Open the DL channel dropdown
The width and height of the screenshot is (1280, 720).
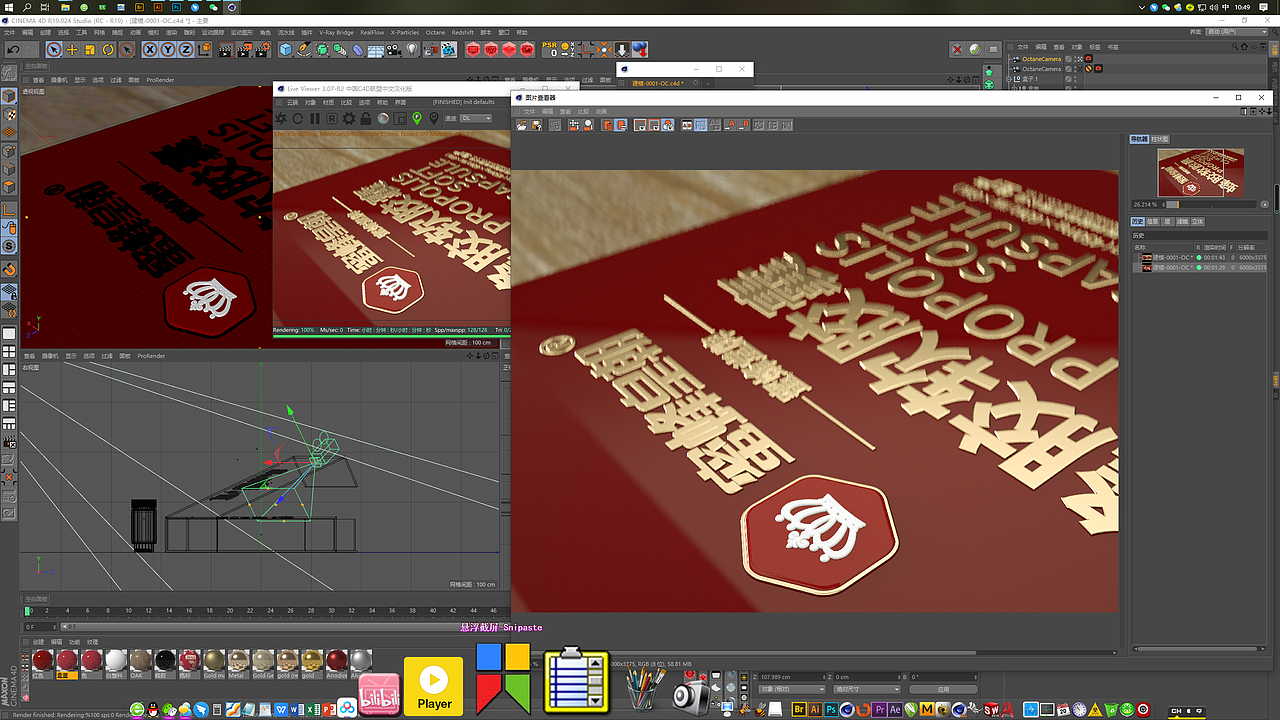(x=476, y=118)
